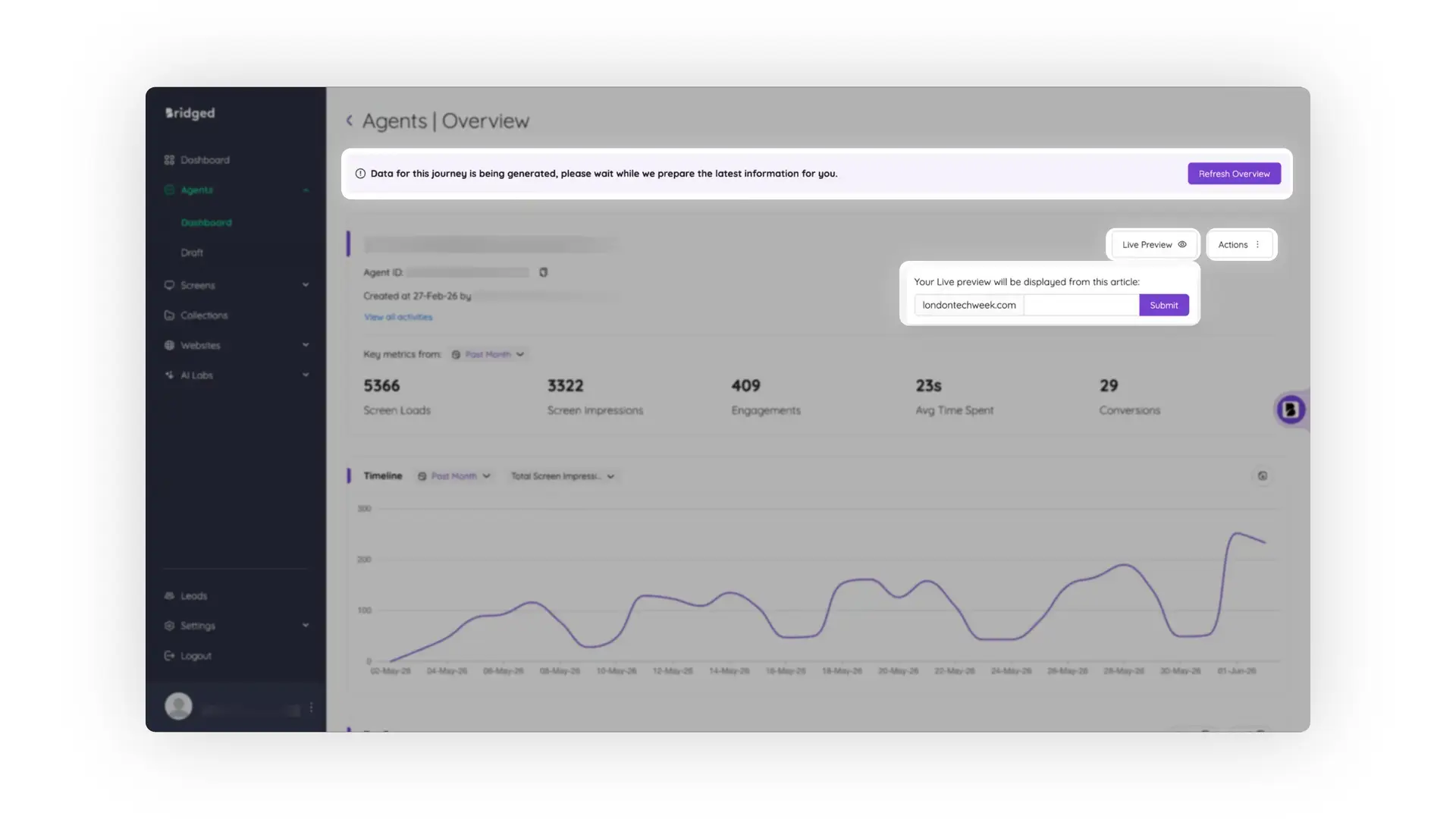Screen dimensions: 1456x819
Task: Submit the live preview article
Action: point(1163,305)
